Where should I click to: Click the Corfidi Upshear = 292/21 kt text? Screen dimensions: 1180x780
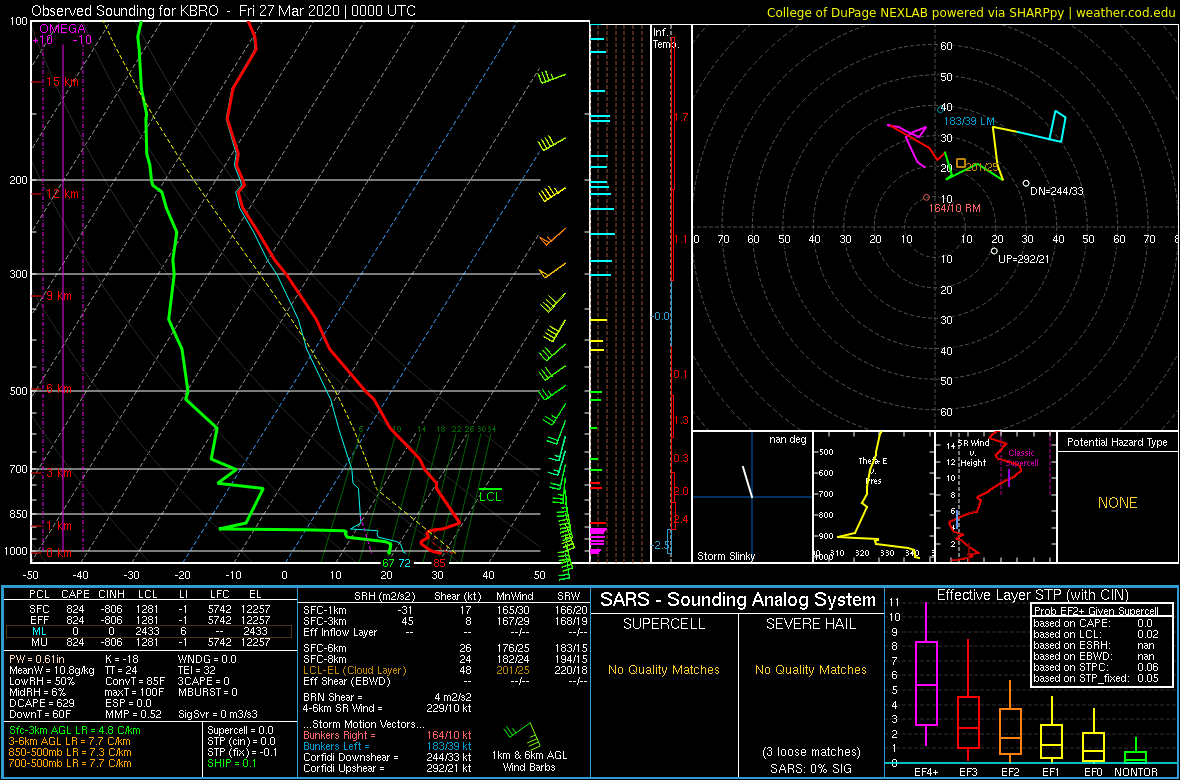point(387,768)
